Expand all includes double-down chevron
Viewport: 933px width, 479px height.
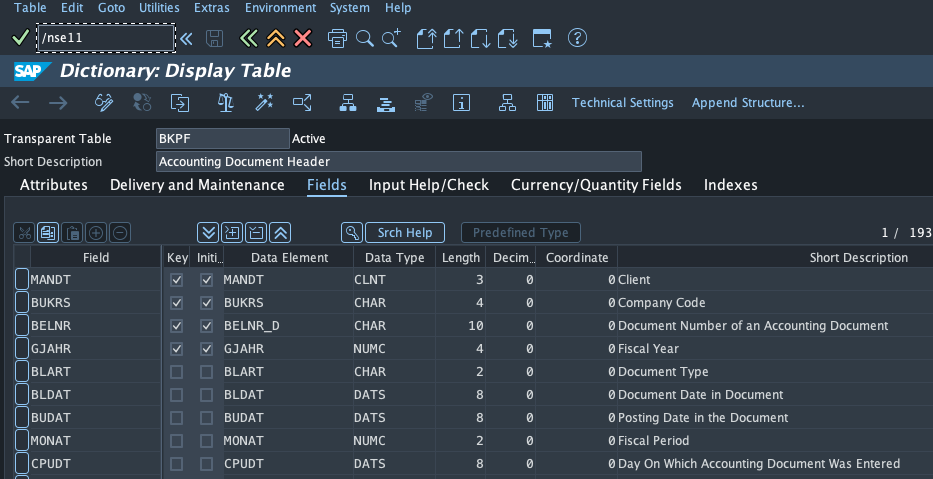pos(208,233)
